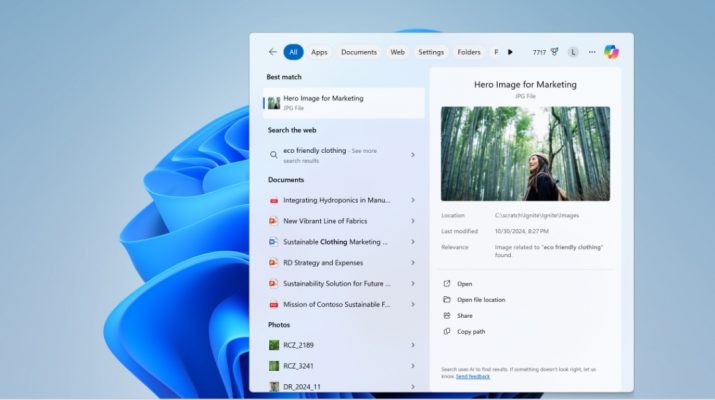Click Mission of Contoso Sustainable F... name
Viewport: 715px width, 400px height.
(337, 304)
